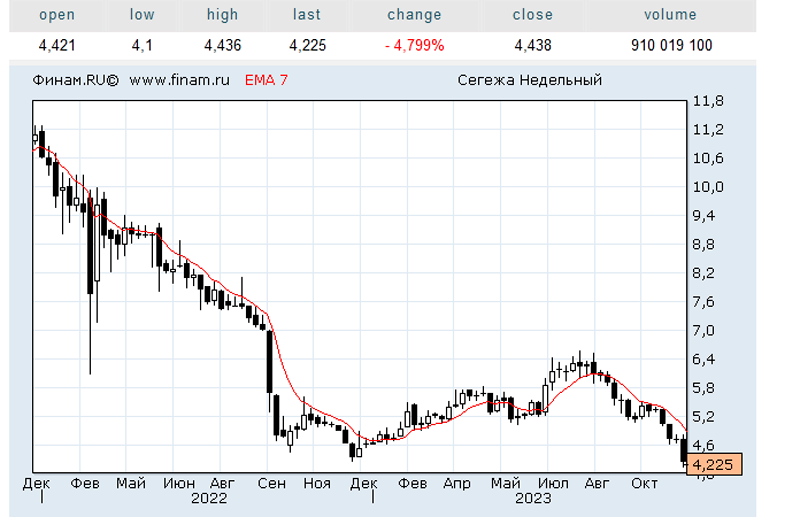Click the chart title Сегежа Недельный

pyautogui.click(x=529, y=80)
